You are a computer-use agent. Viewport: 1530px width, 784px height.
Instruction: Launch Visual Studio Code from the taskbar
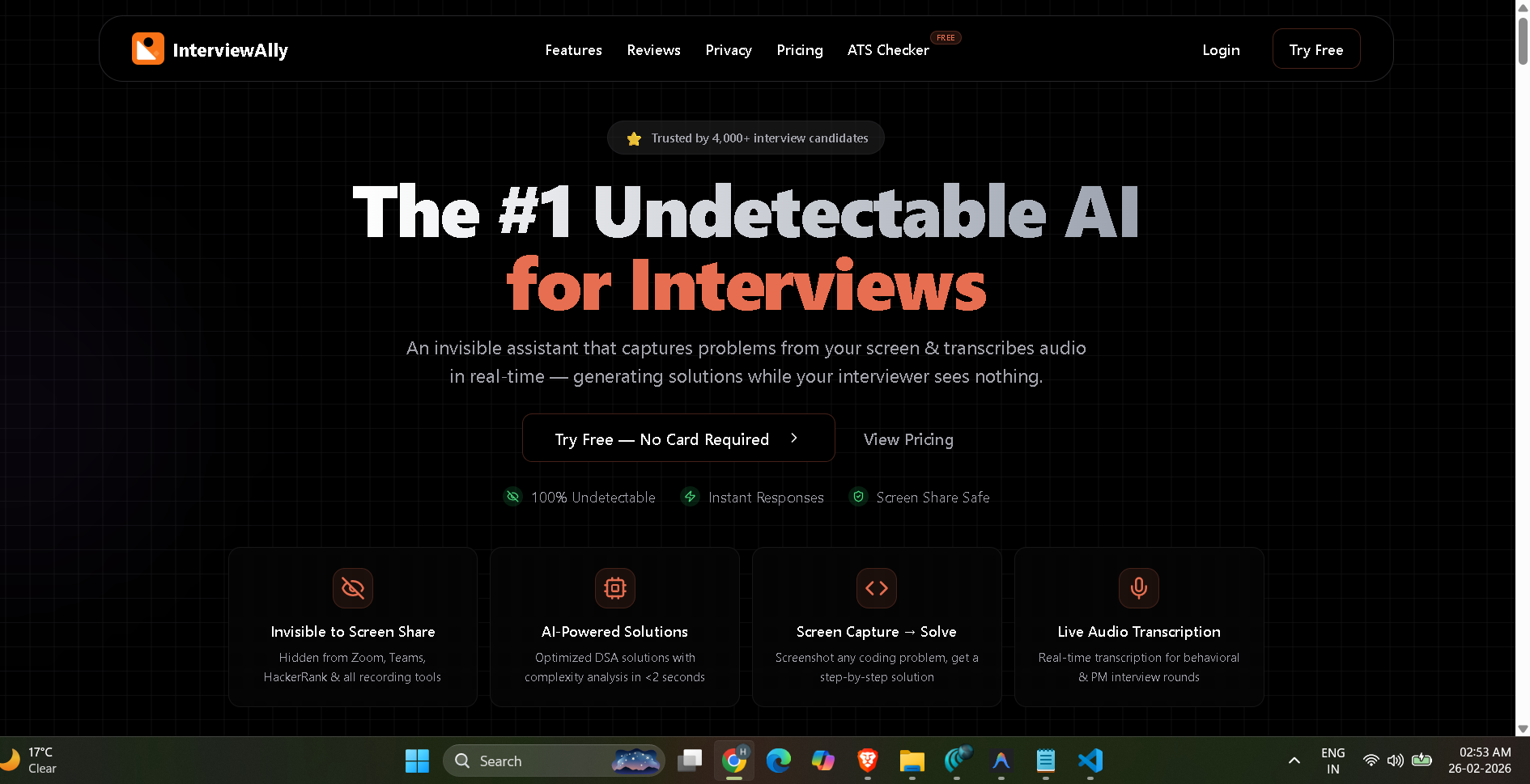[1090, 761]
